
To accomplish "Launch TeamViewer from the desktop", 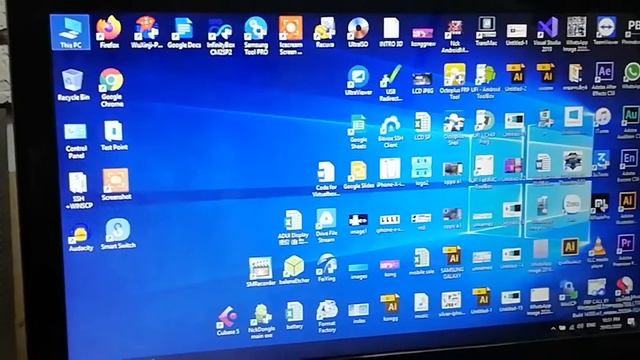I will (606, 30).
